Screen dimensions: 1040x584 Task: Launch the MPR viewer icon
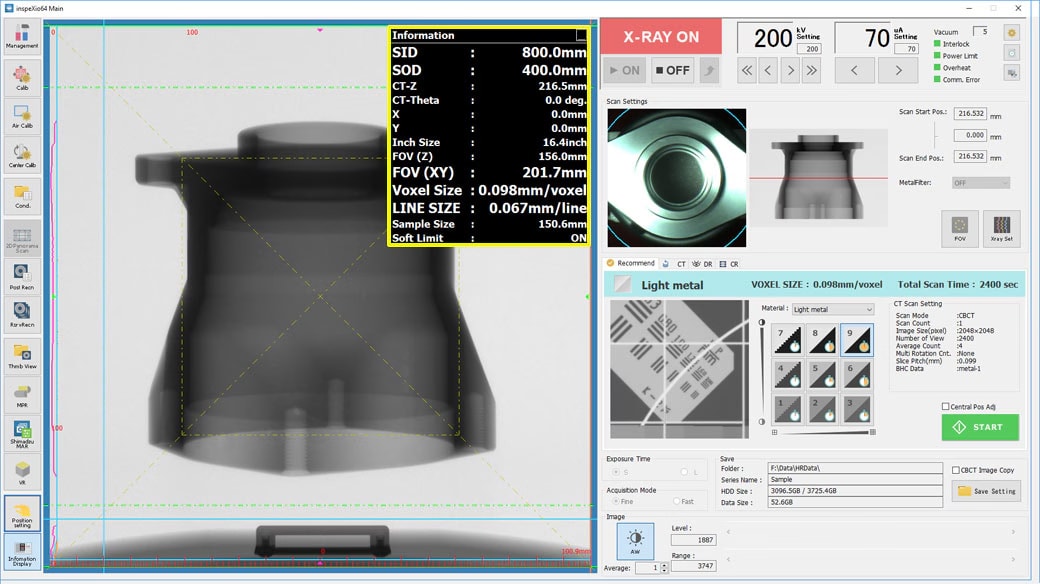point(22,395)
